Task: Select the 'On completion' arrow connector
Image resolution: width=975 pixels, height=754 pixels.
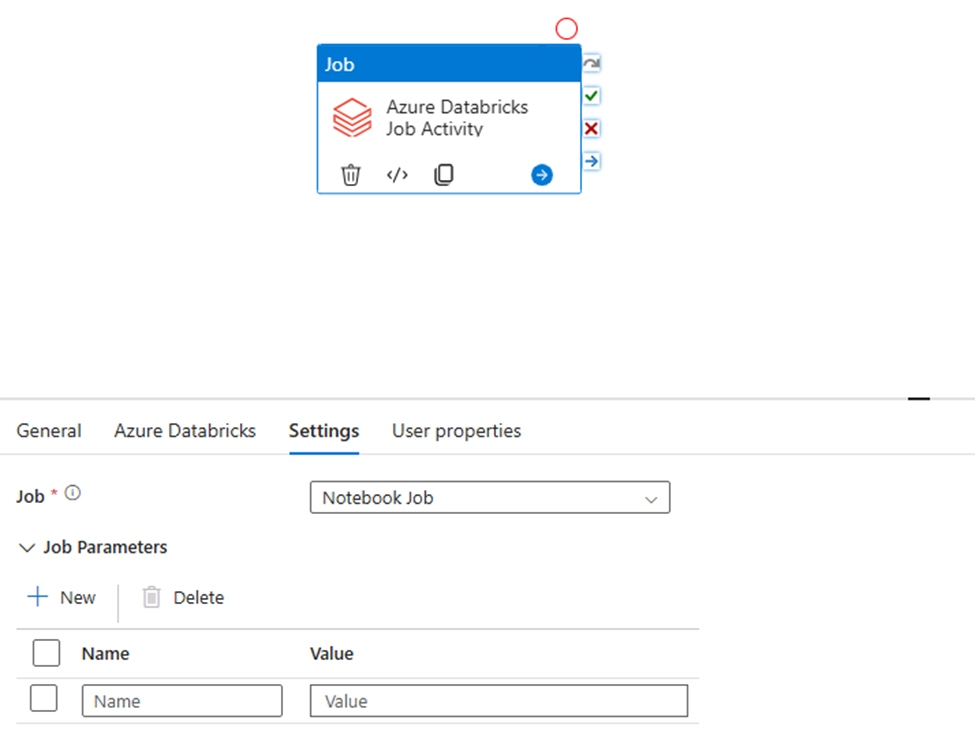Action: (591, 162)
